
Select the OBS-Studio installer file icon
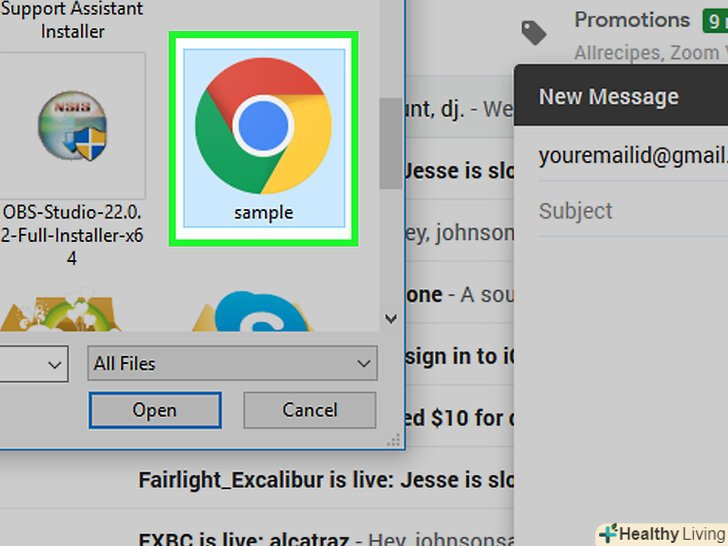coord(72,125)
